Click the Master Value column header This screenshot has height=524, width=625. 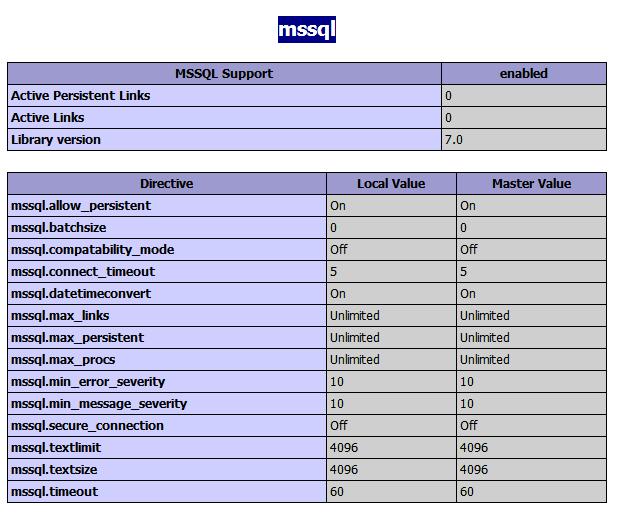click(531, 184)
